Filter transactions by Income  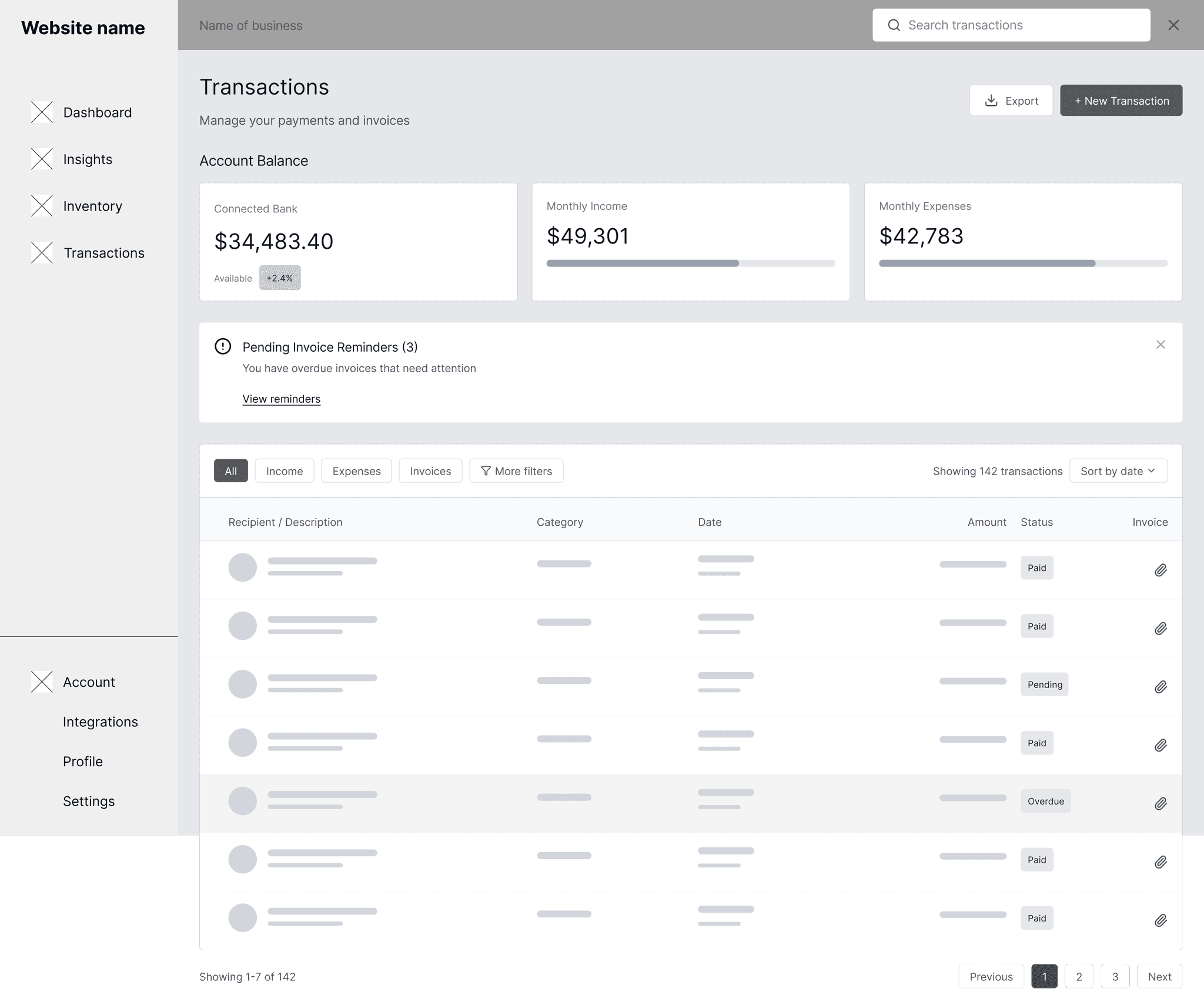point(285,471)
